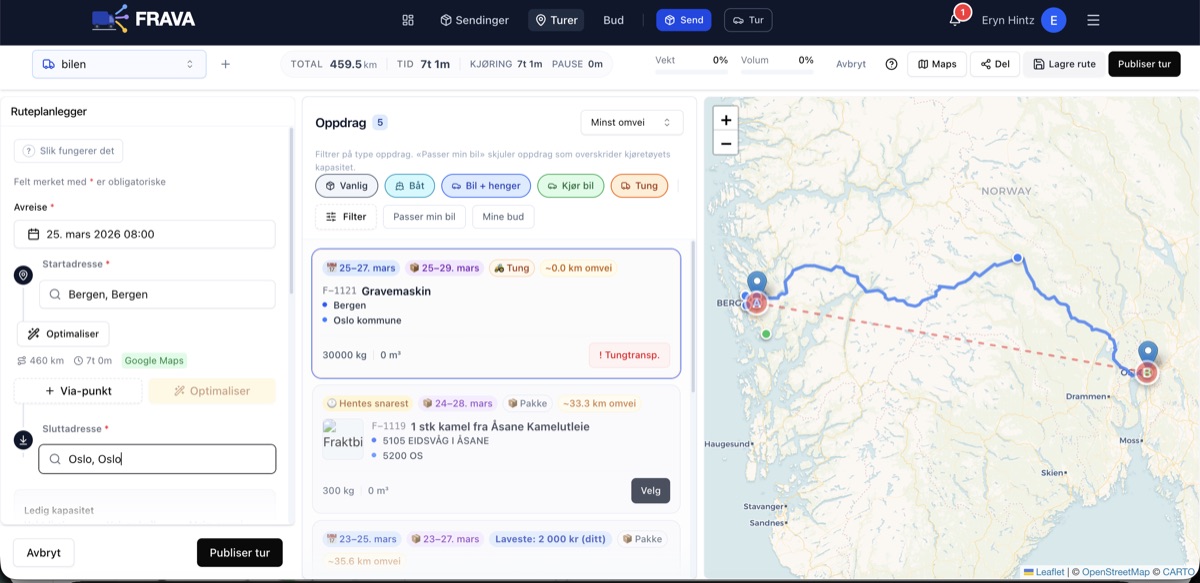Click the notification bell icon

(955, 20)
